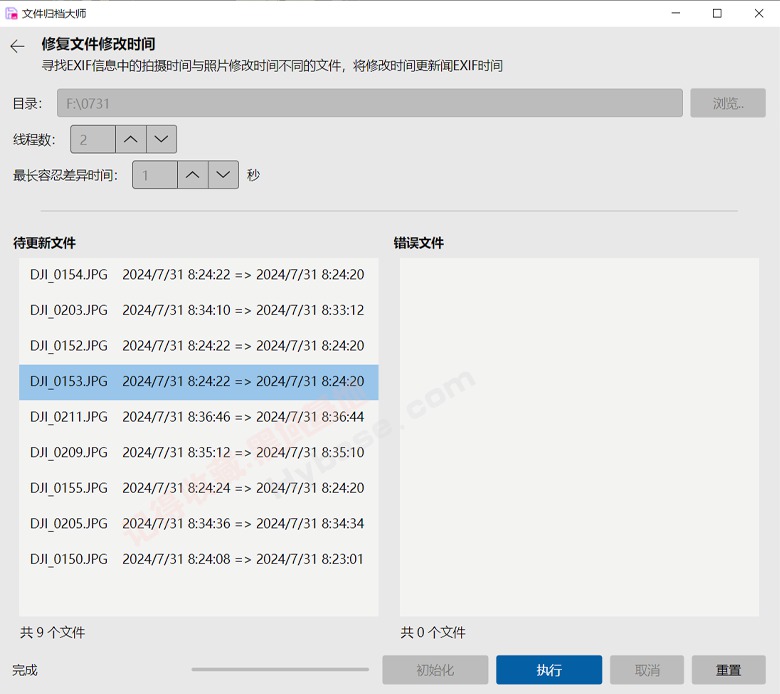Viewport: 780px width, 694px height.
Task: Click the back arrow icon
Action: coord(17,46)
